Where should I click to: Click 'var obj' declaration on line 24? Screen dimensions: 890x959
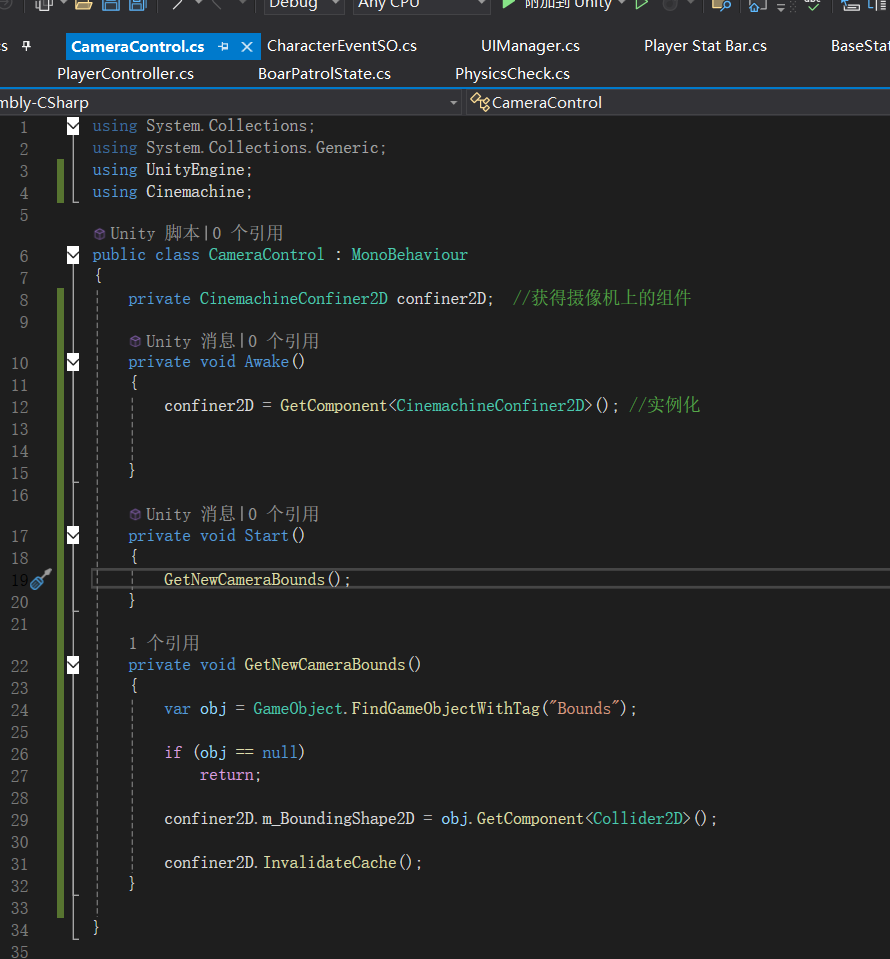click(x=195, y=708)
